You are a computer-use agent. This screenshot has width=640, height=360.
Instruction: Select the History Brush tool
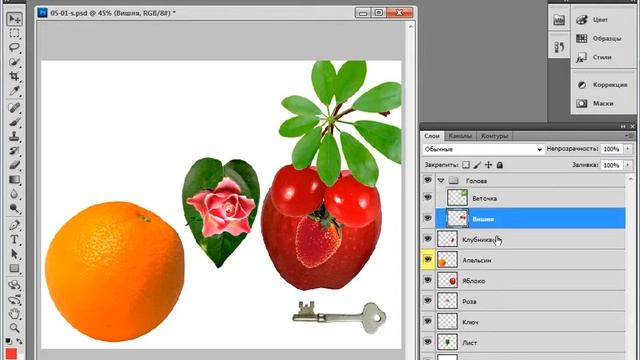[x=14, y=151]
